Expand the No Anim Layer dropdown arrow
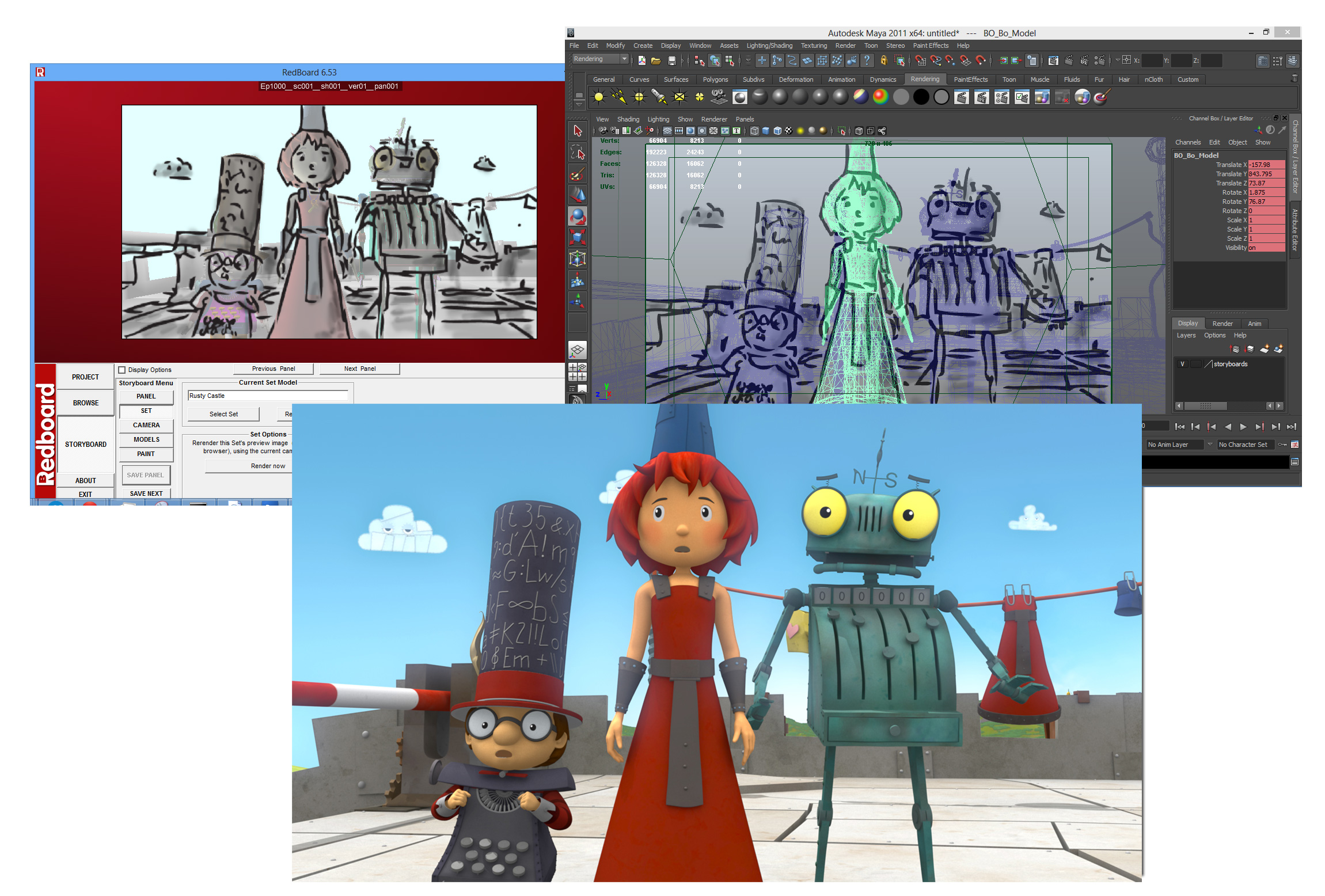Viewport: 1325px width, 896px height. [1209, 445]
